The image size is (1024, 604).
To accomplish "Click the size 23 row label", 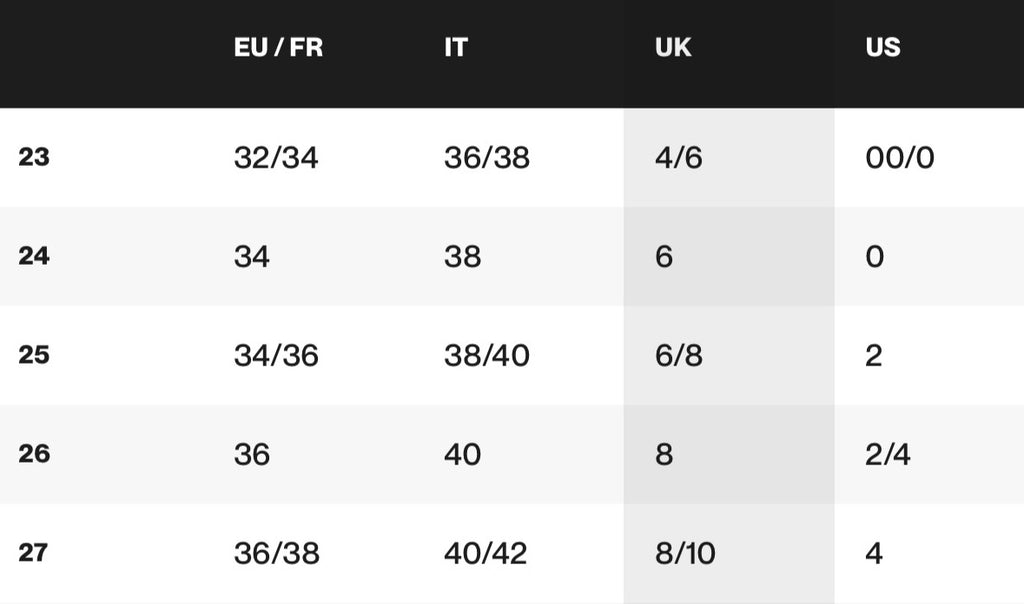I will coord(34,157).
